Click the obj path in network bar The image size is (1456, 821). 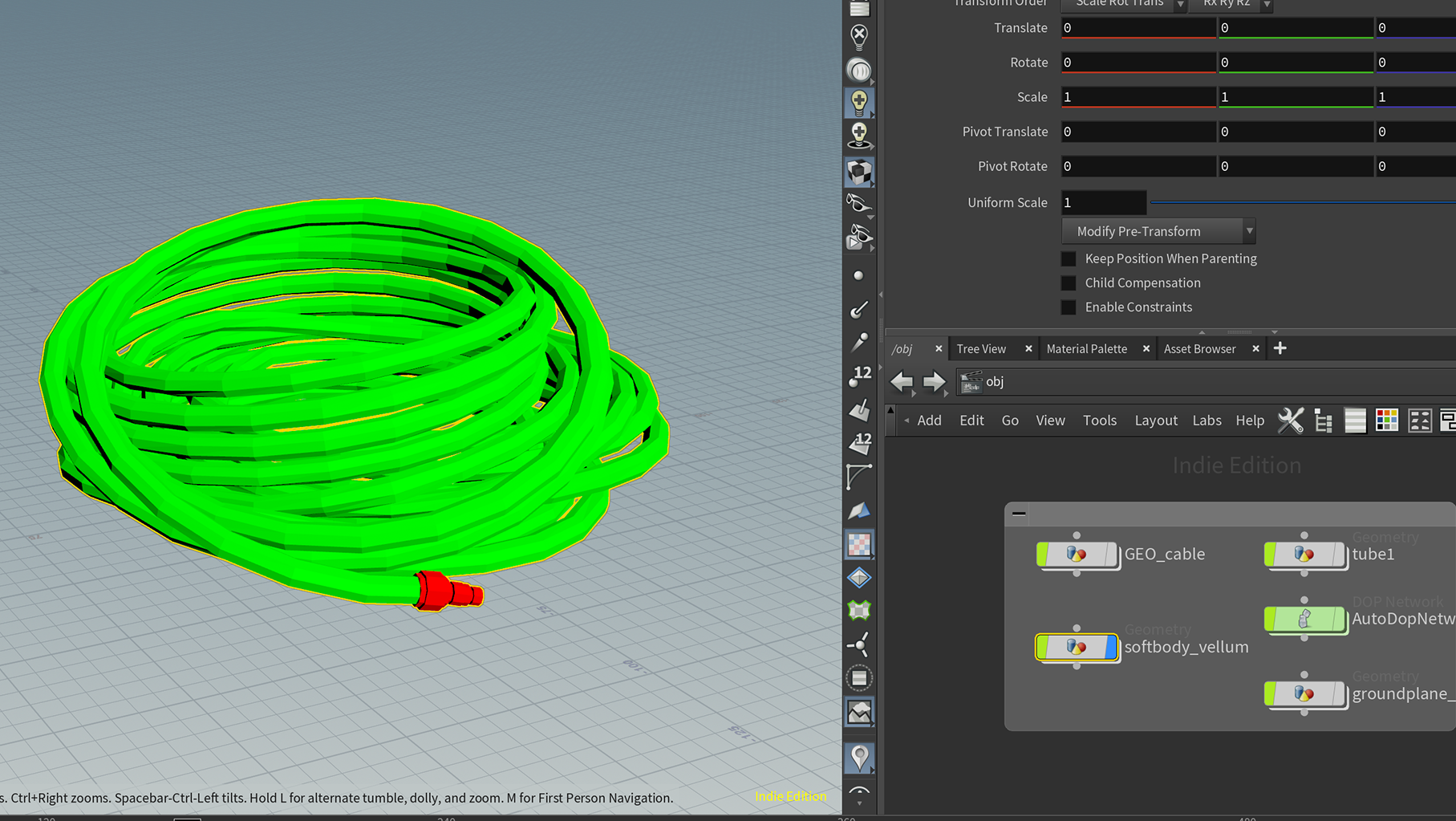click(x=995, y=382)
